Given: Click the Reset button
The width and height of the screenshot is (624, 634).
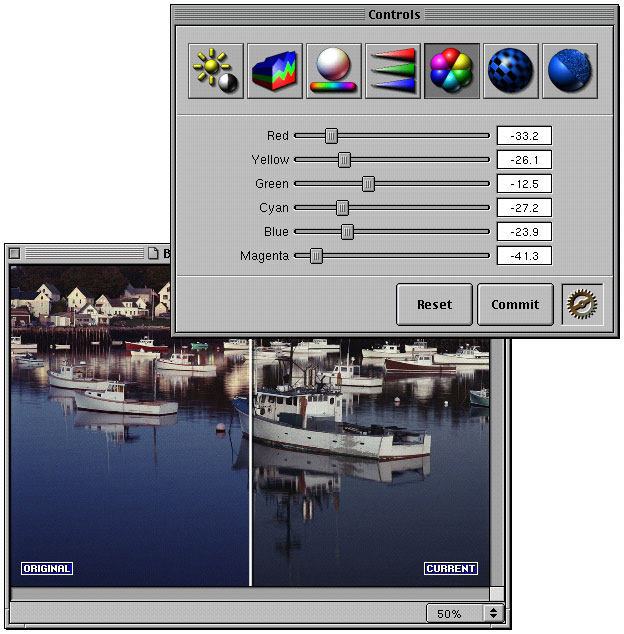Looking at the screenshot, I should (434, 304).
